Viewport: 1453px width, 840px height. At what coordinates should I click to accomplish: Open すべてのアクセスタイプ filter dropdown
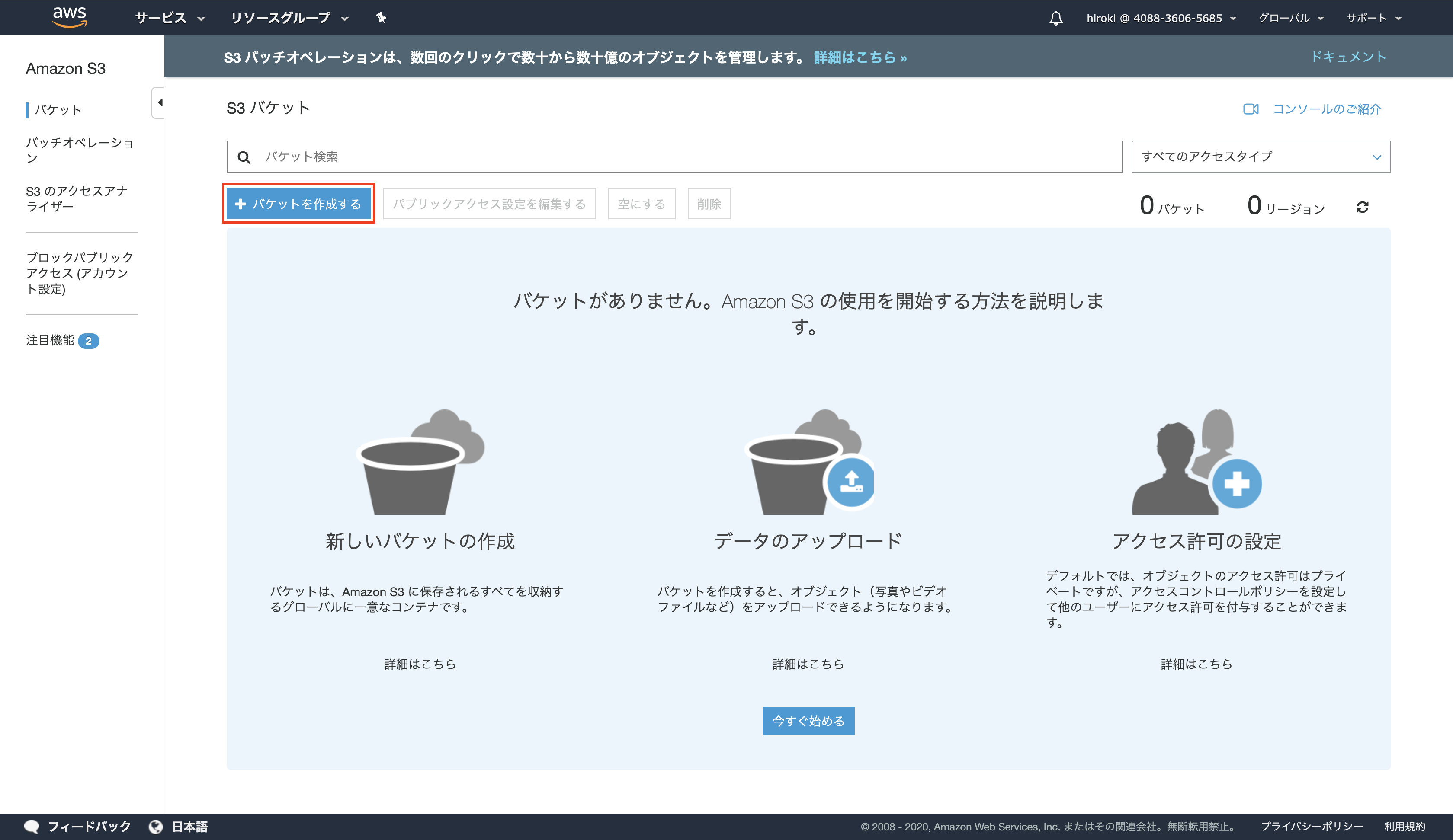click(x=1261, y=157)
